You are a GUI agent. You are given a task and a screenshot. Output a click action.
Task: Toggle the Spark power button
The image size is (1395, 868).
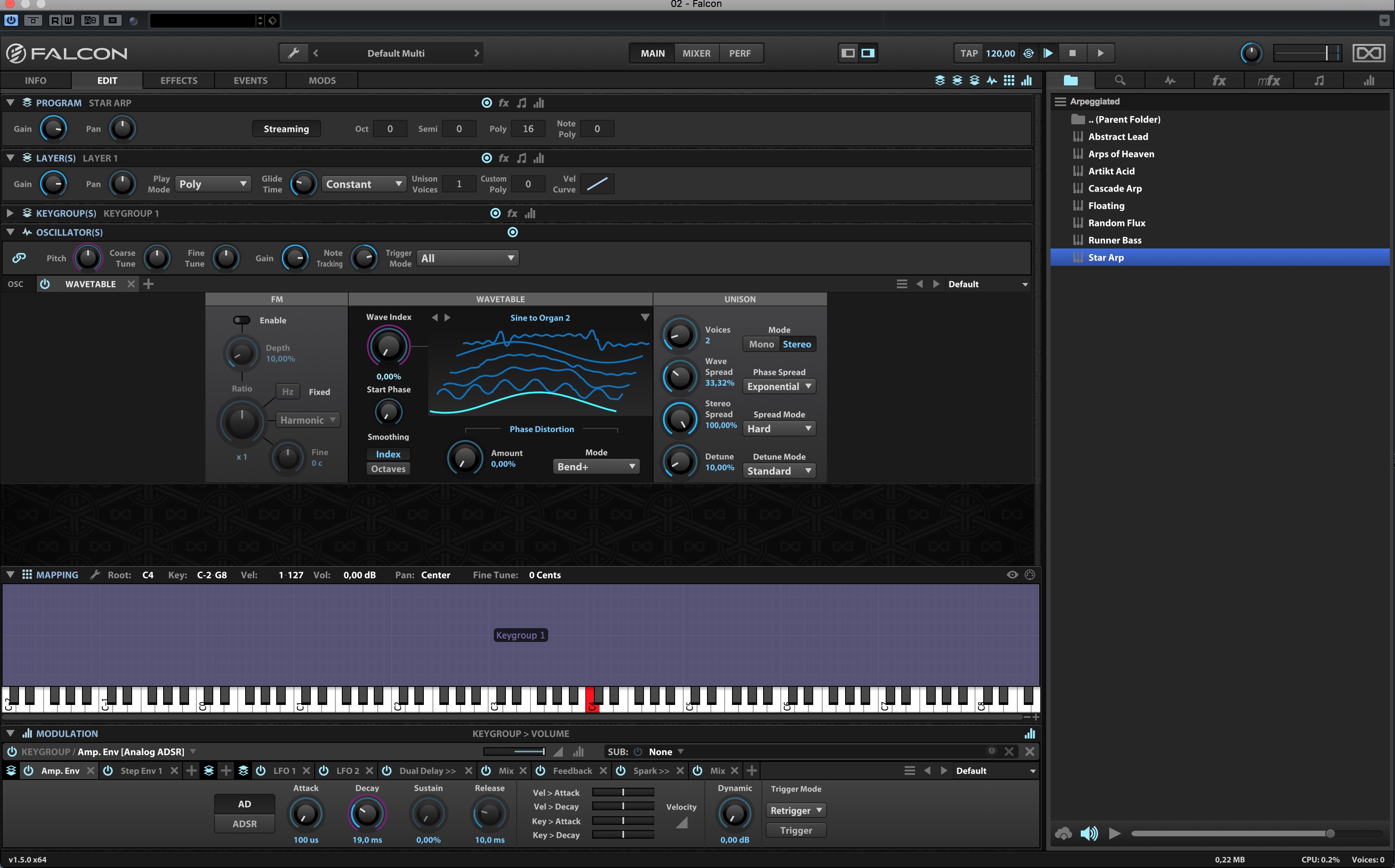coord(621,771)
